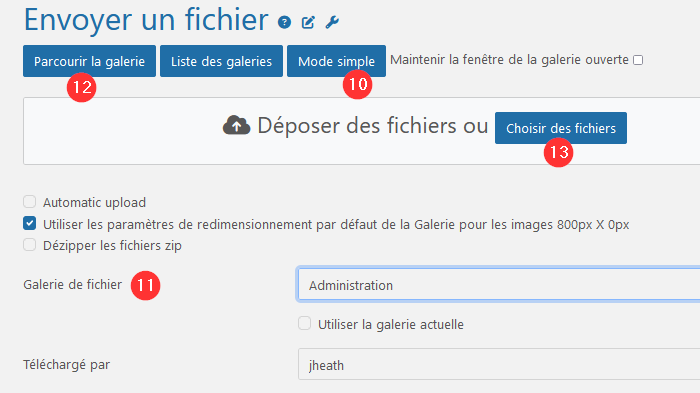Enable Dézipper les fichiers zip
This screenshot has width=700, height=393.
(29, 245)
